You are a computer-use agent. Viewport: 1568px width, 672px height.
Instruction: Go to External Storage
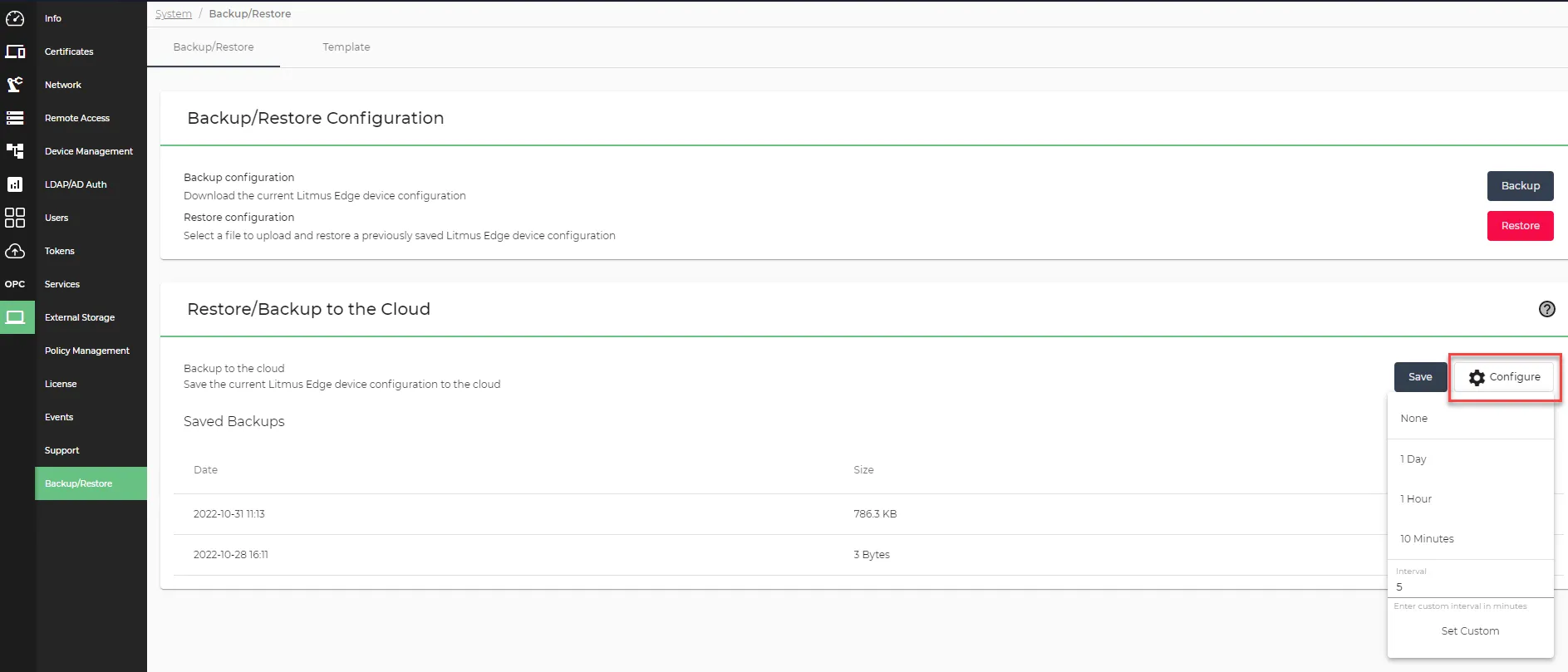pos(80,317)
